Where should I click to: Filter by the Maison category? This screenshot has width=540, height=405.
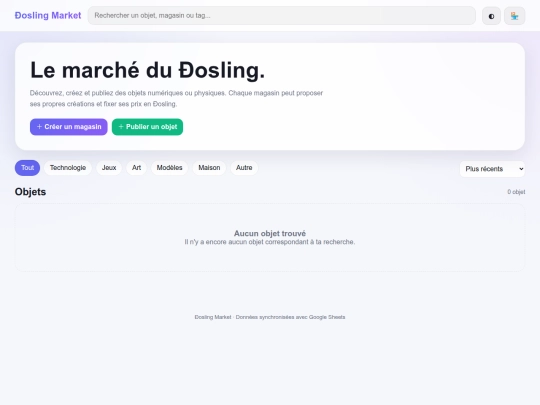(x=209, y=168)
